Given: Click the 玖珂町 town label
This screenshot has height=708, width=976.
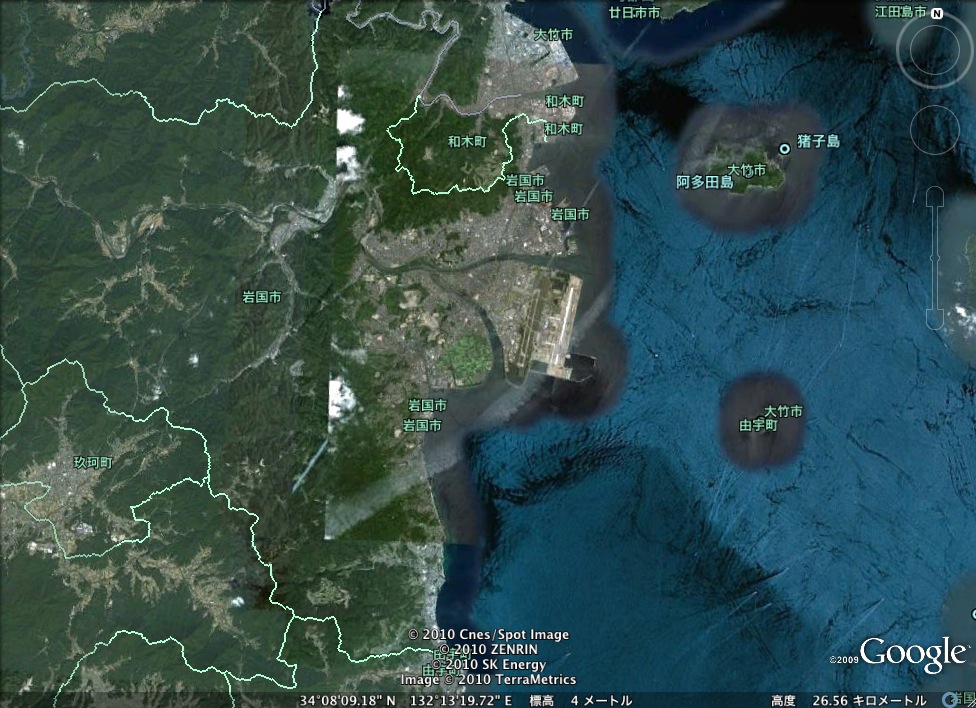Looking at the screenshot, I should point(93,463).
